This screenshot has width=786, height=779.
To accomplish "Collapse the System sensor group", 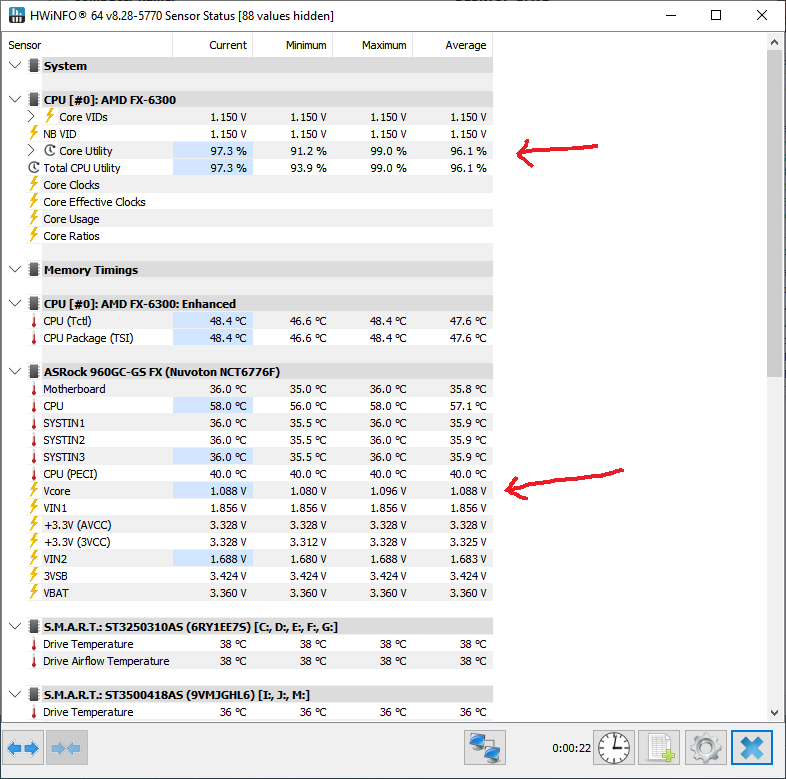I will coord(15,65).
